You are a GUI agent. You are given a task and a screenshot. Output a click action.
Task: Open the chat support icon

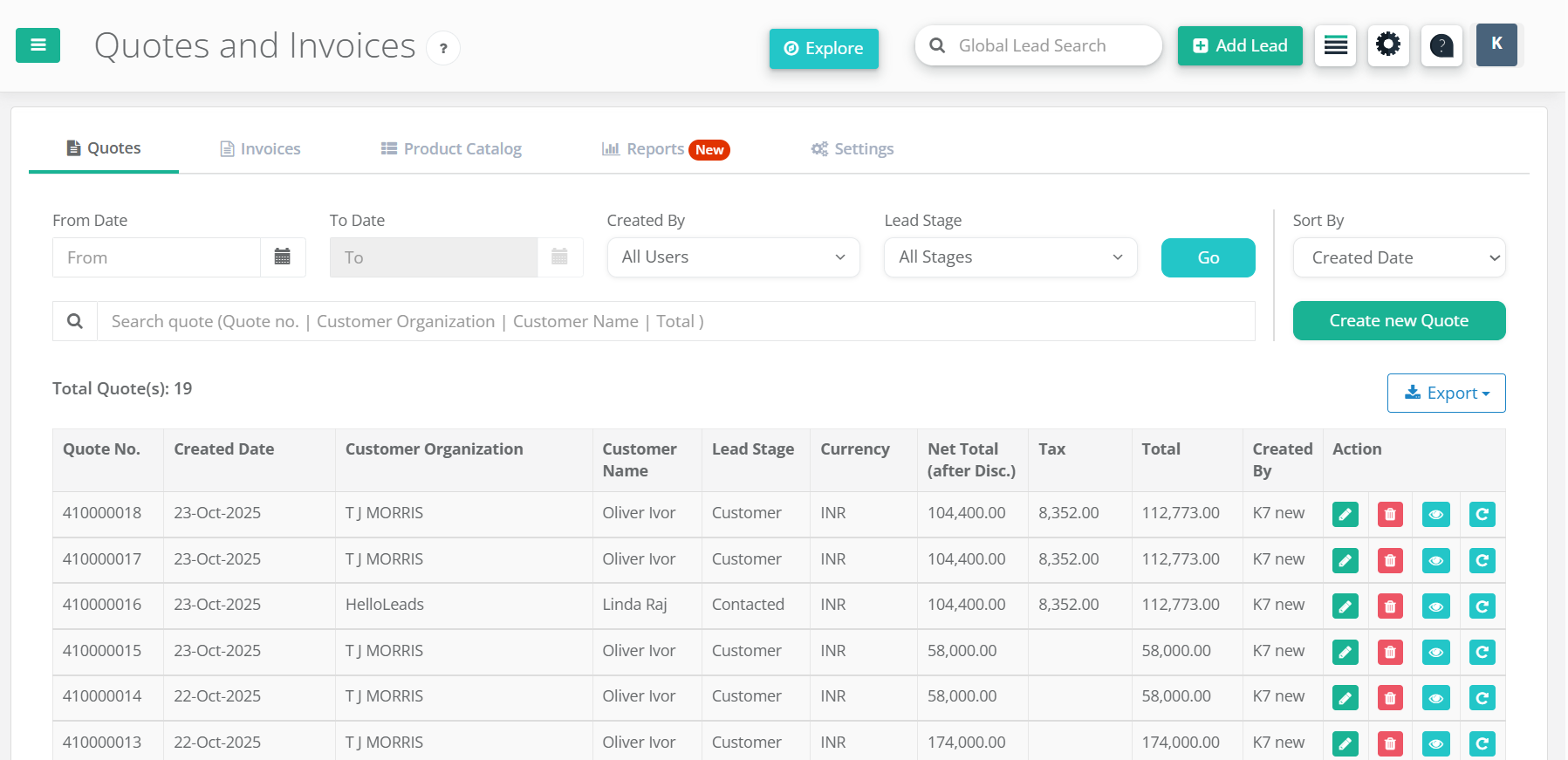(1441, 45)
